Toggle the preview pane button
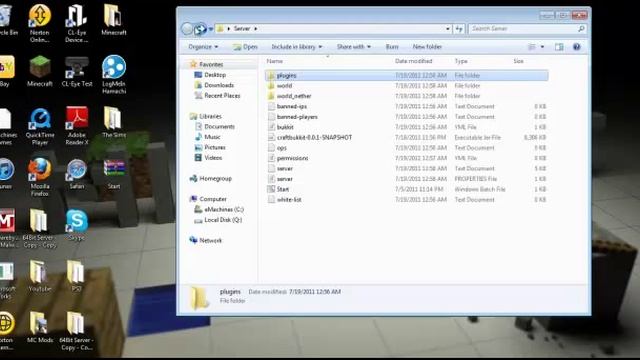The height and width of the screenshot is (360, 640). pos(559,47)
